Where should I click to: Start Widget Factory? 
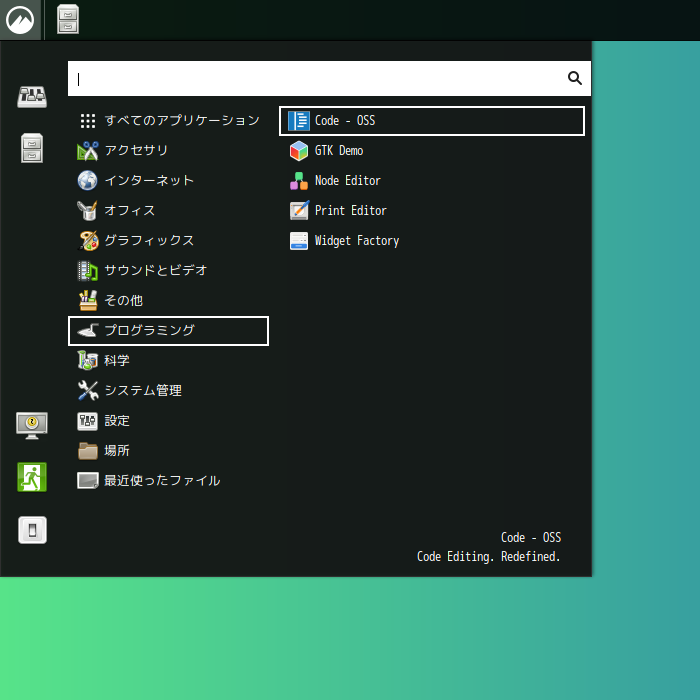(x=432, y=241)
